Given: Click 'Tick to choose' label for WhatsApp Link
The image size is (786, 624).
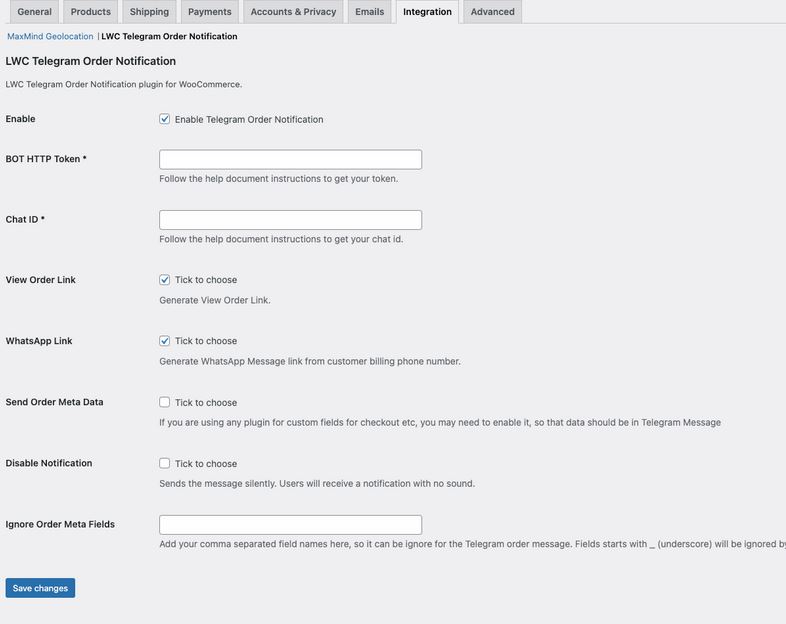Looking at the screenshot, I should pos(206,341).
